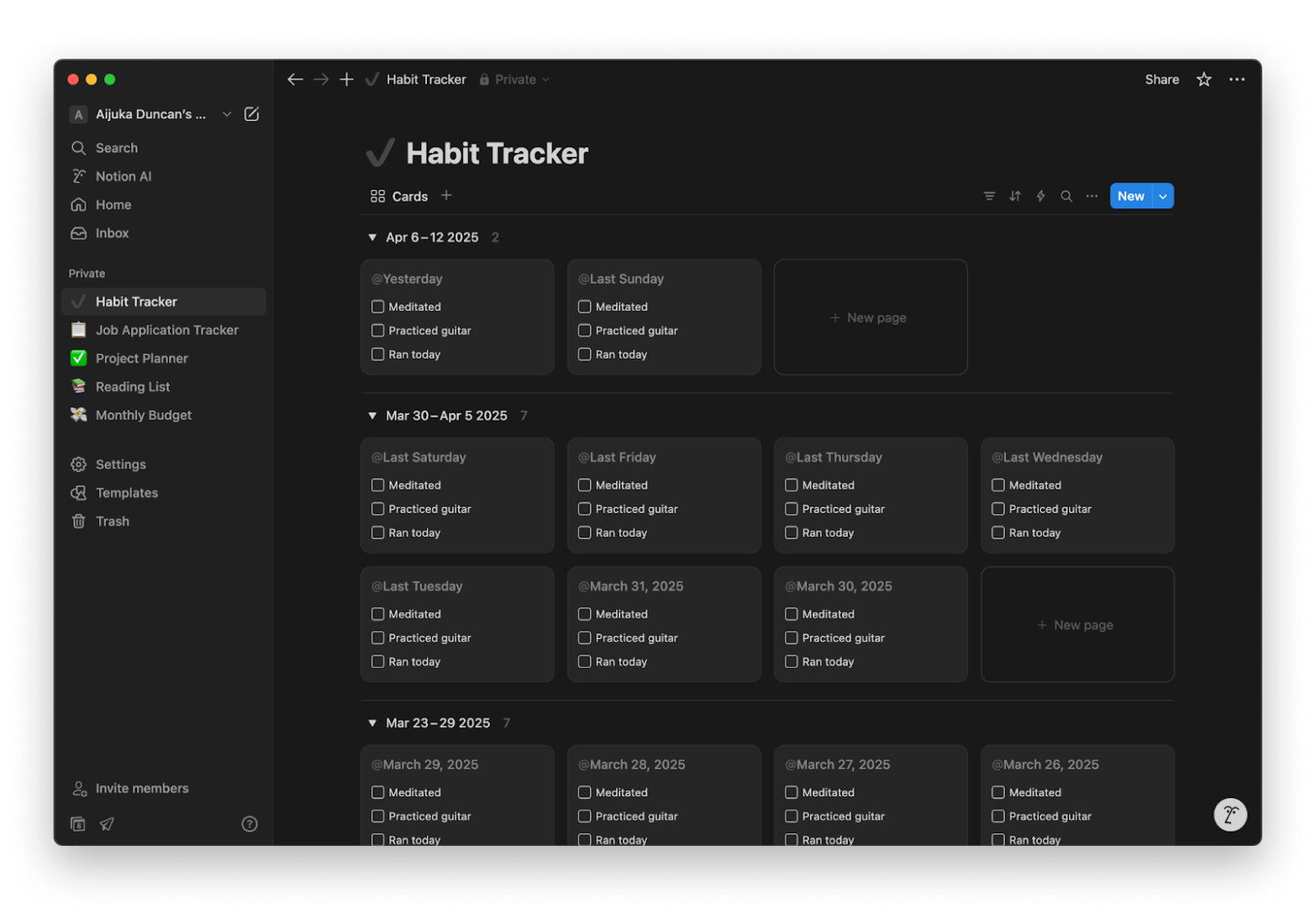Viewport: 1311px width, 924px height.
Task: Open the Private visibility dropdown
Action: coord(514,79)
